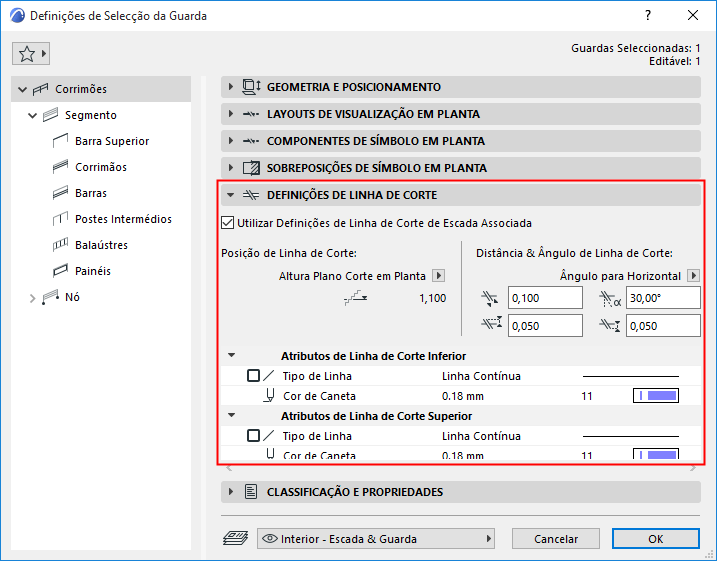The width and height of the screenshot is (717, 561).
Task: Pick Superior Cor de Caneta pen swatch
Action: (x=656, y=454)
